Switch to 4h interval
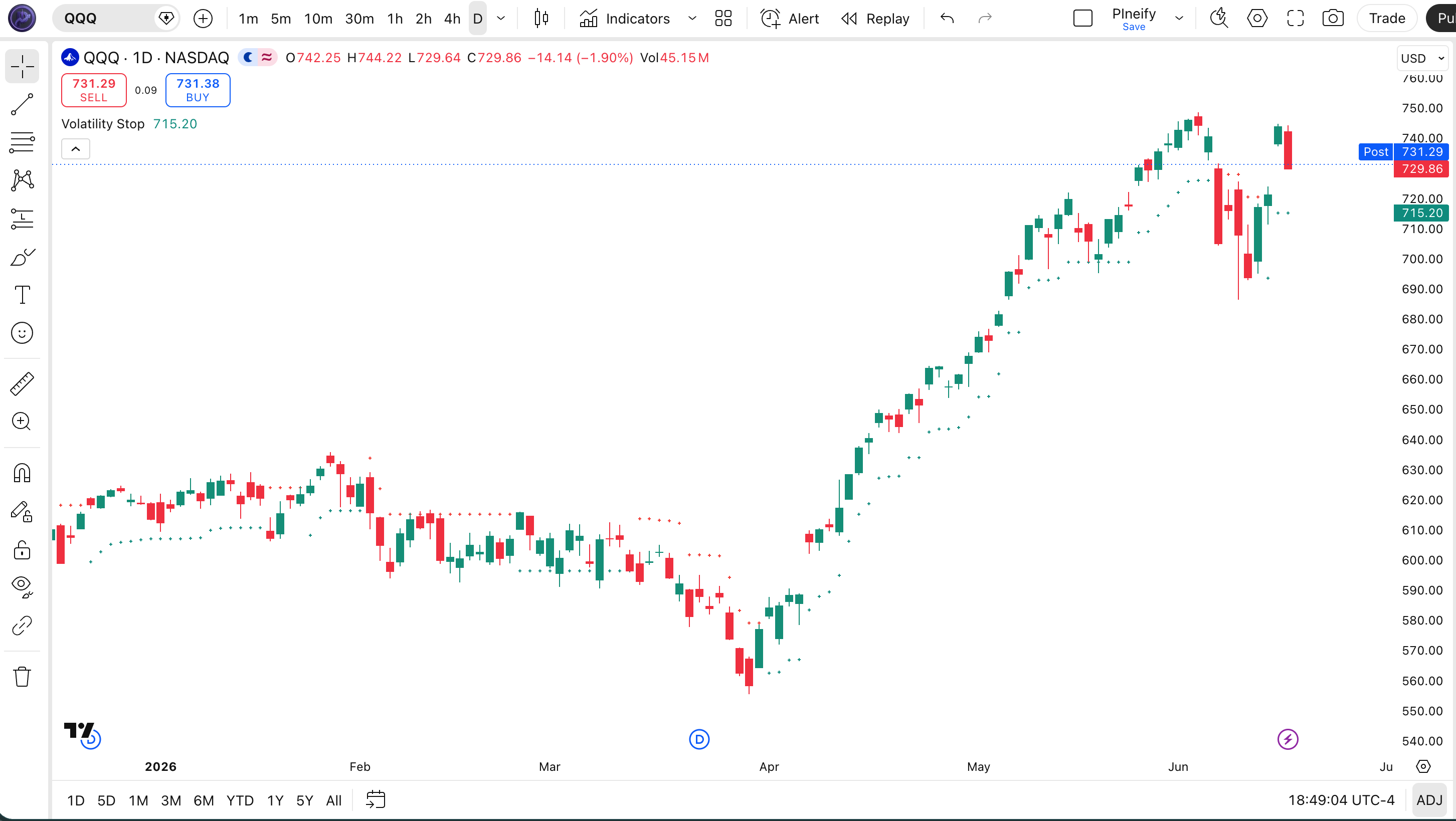Image resolution: width=1456 pixels, height=821 pixels. 452,19
